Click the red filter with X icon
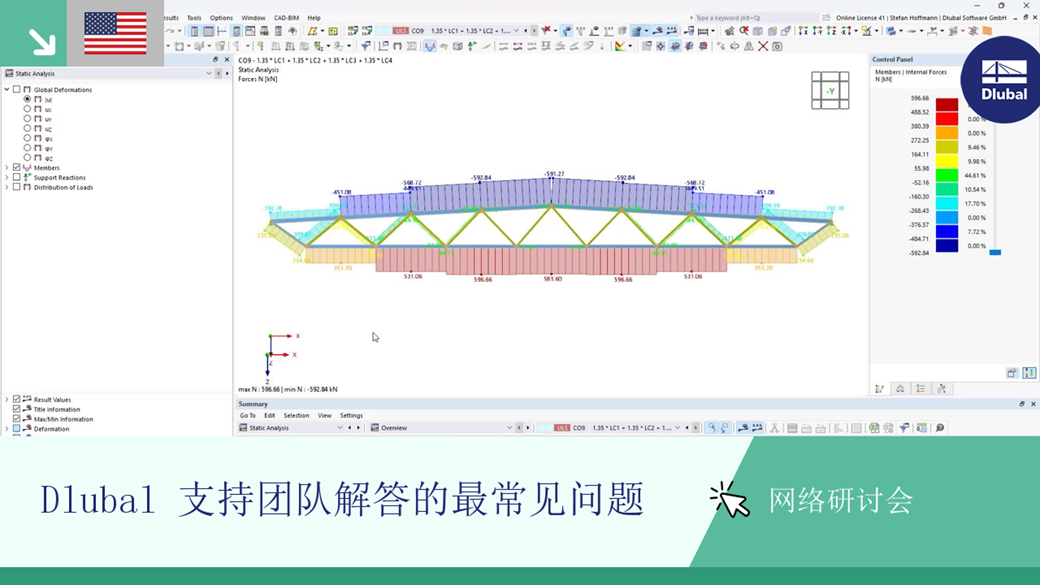 tap(546, 31)
